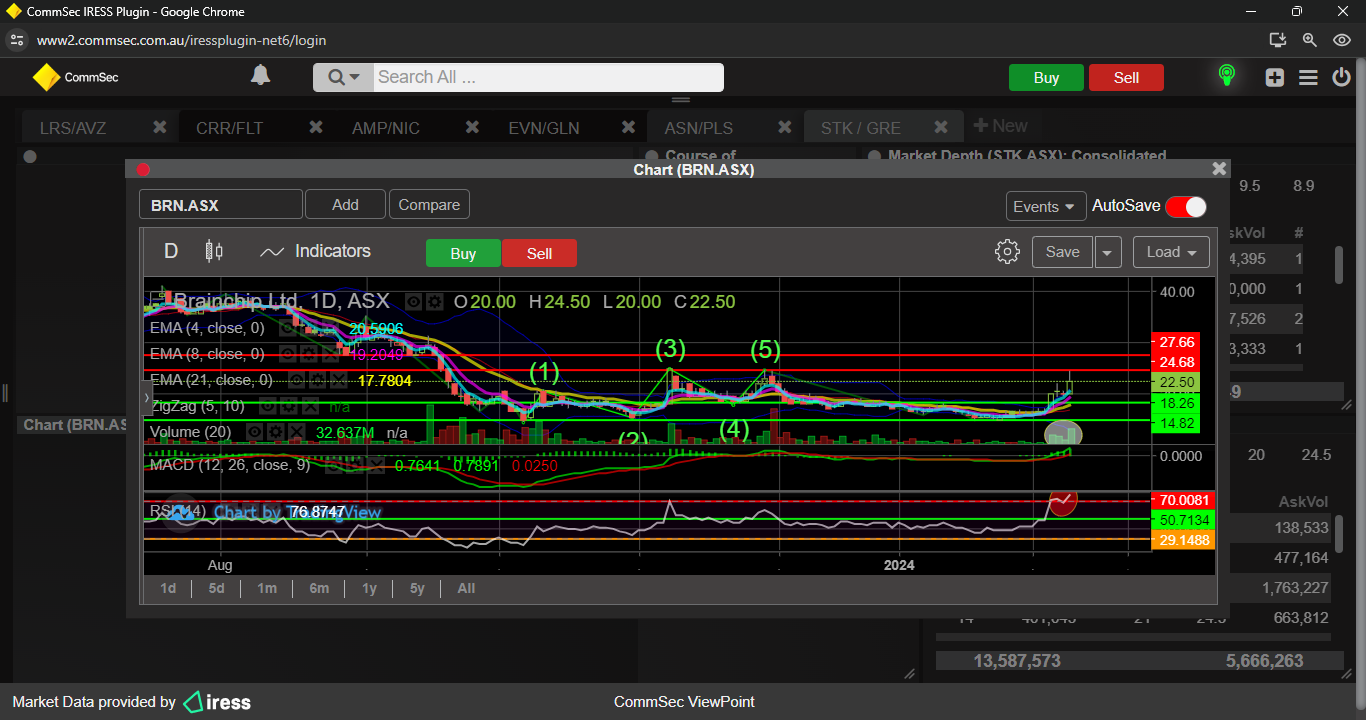Switch to the LRS/AVZ tab
The image size is (1366, 720).
73,128
